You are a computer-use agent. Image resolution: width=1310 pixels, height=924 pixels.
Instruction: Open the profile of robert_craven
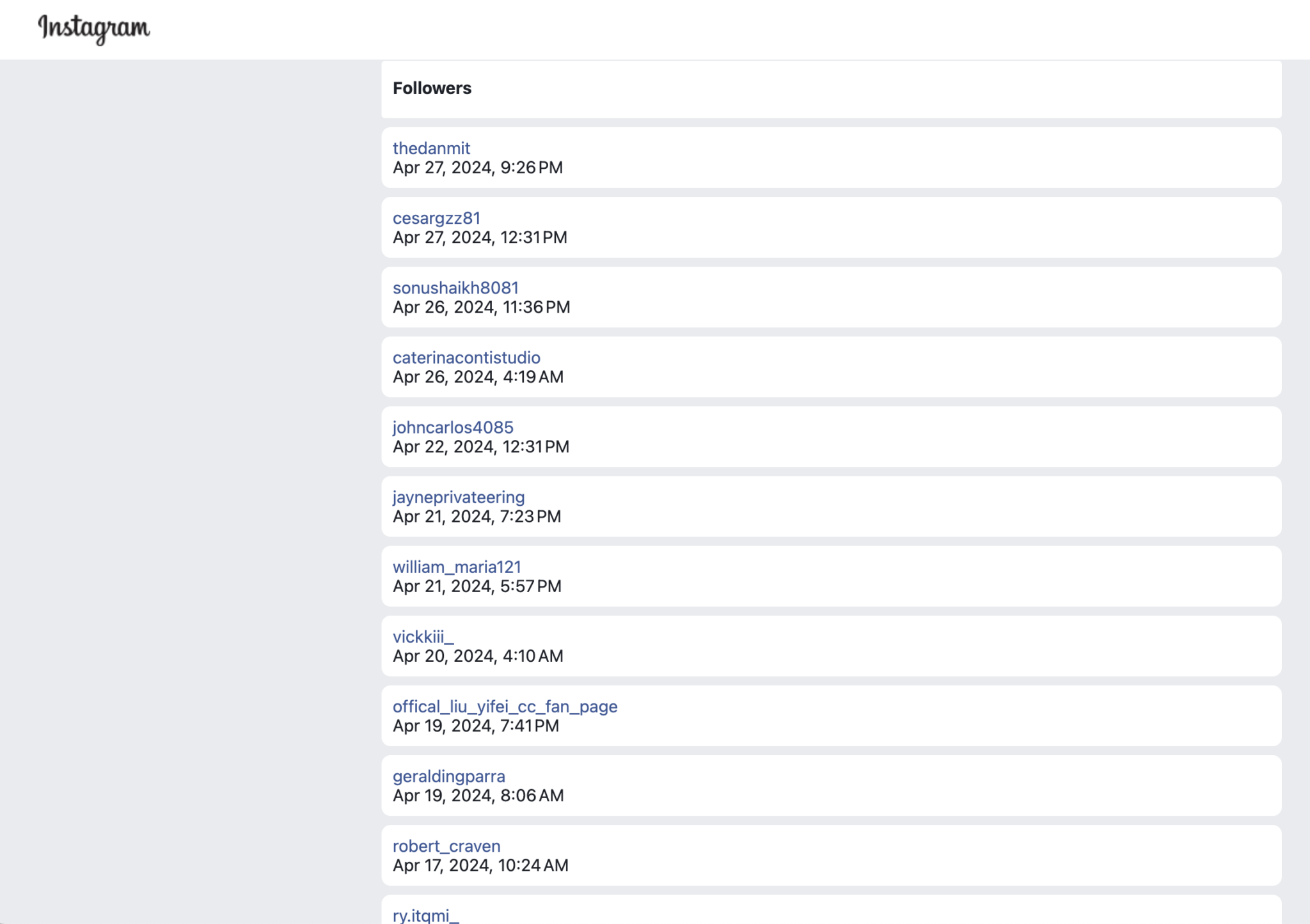(446, 845)
